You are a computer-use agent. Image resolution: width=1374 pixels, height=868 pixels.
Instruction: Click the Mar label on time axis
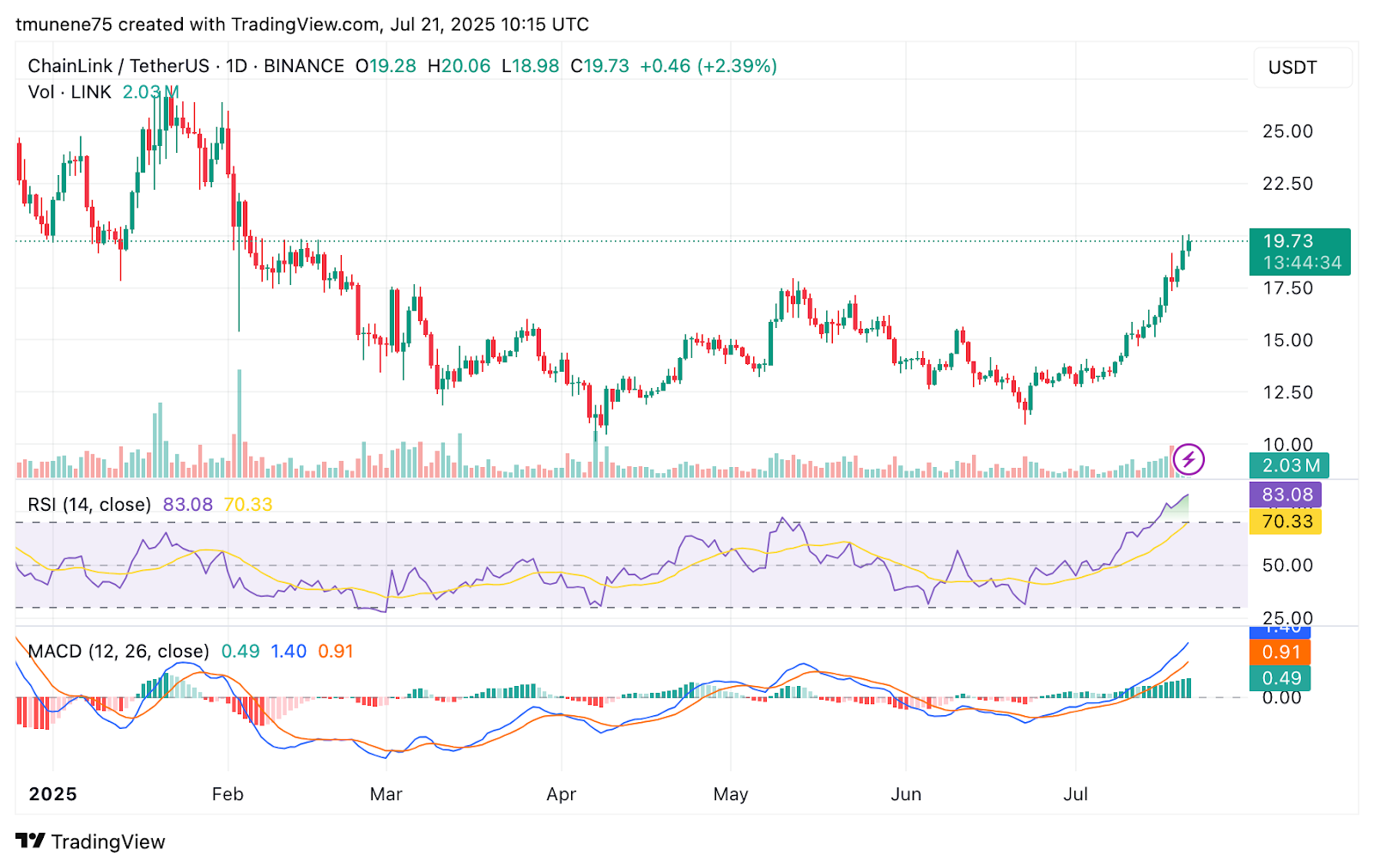click(x=386, y=794)
